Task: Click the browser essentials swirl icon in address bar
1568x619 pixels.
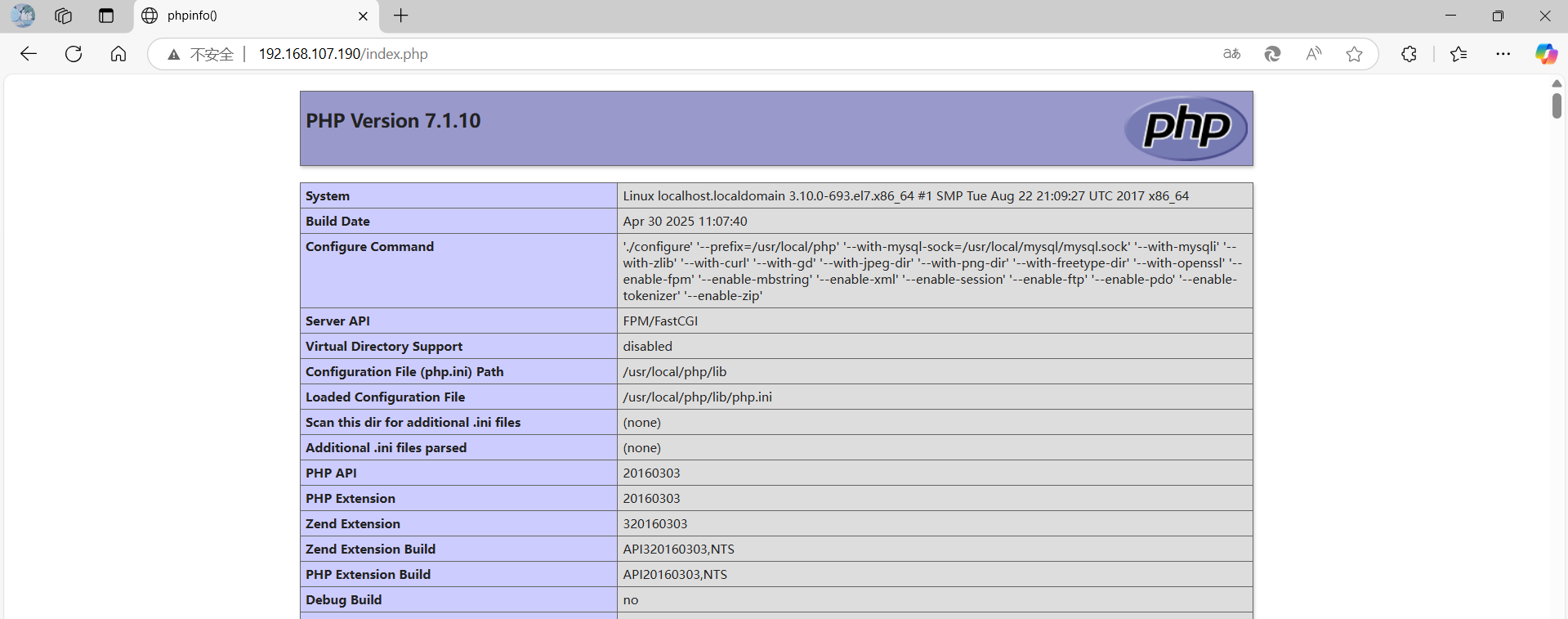Action: click(1272, 54)
